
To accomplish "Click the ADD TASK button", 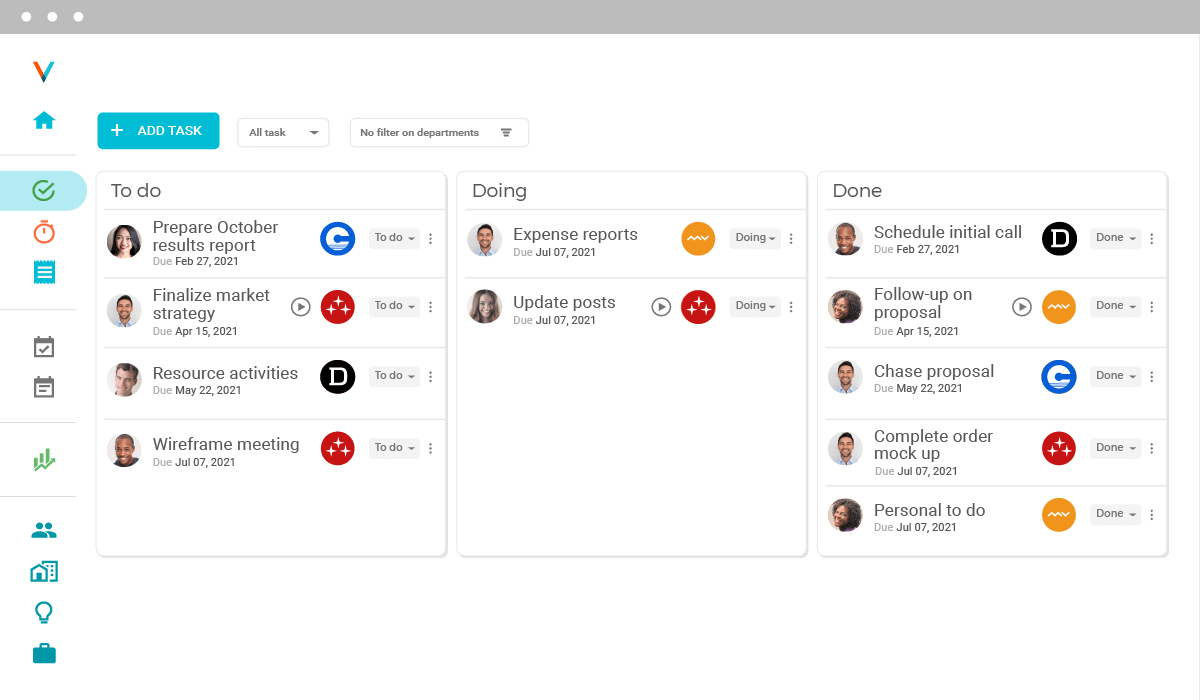I will pos(158,130).
